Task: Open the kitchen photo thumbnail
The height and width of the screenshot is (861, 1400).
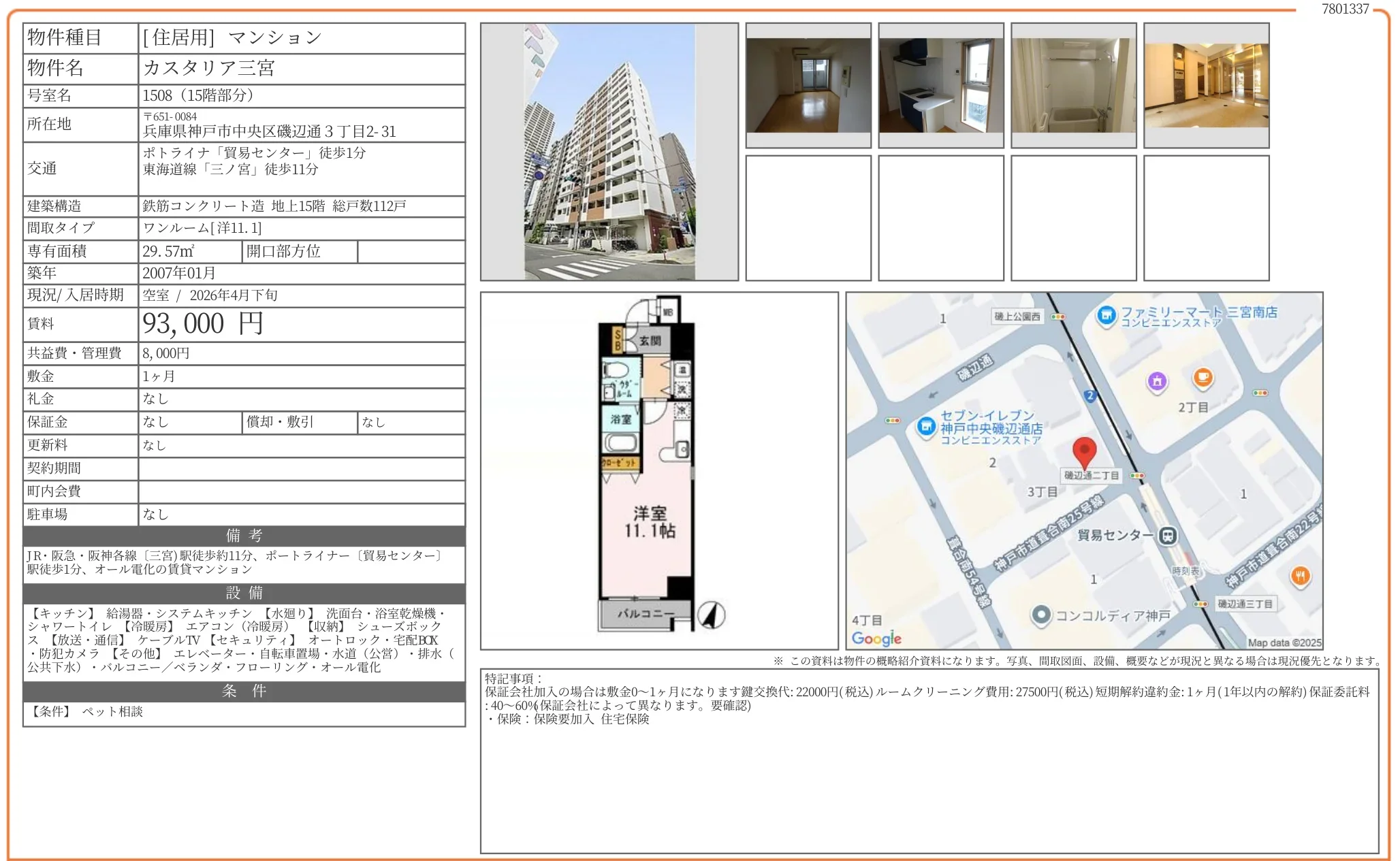Action: click(941, 85)
